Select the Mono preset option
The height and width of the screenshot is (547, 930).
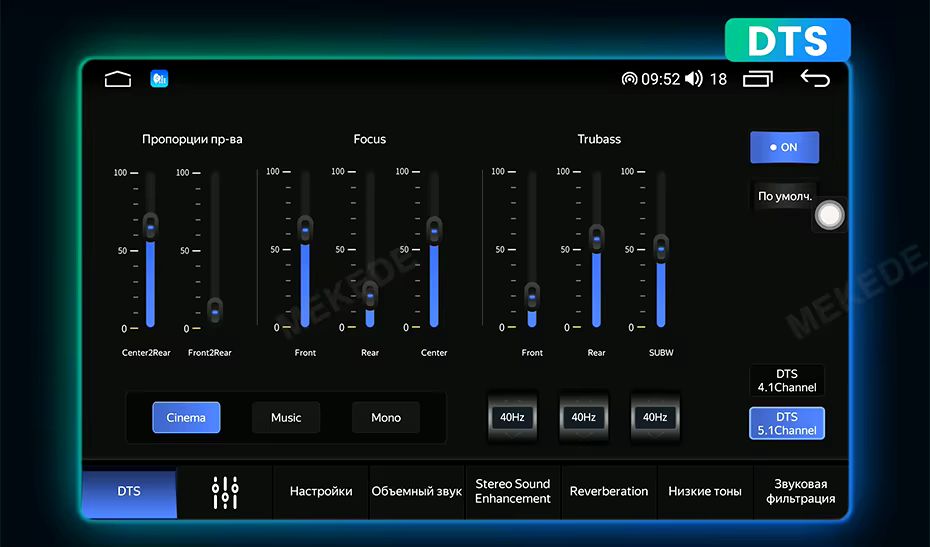tap(386, 418)
